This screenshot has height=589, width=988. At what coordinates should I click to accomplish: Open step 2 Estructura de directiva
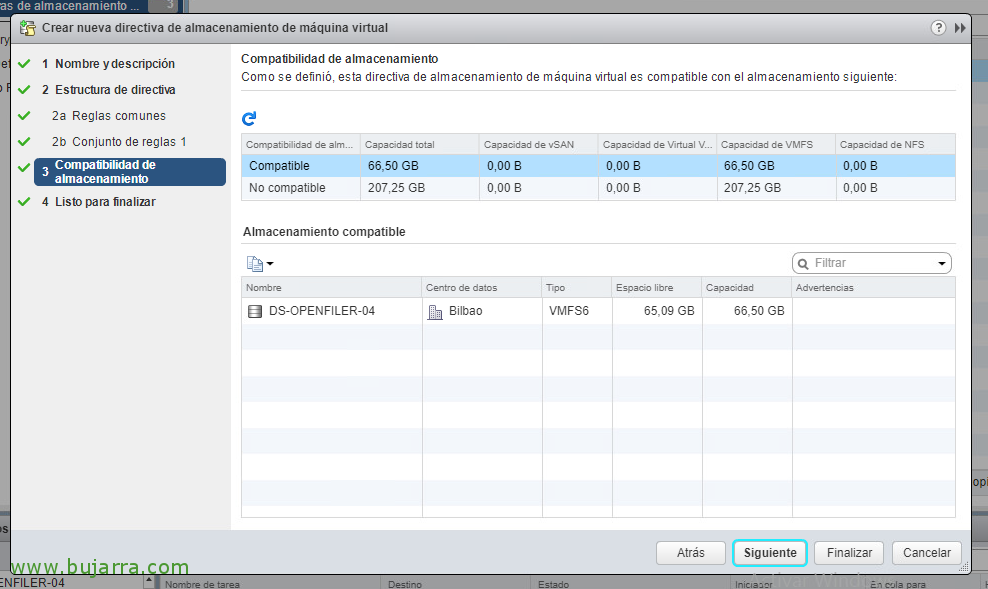(x=115, y=90)
